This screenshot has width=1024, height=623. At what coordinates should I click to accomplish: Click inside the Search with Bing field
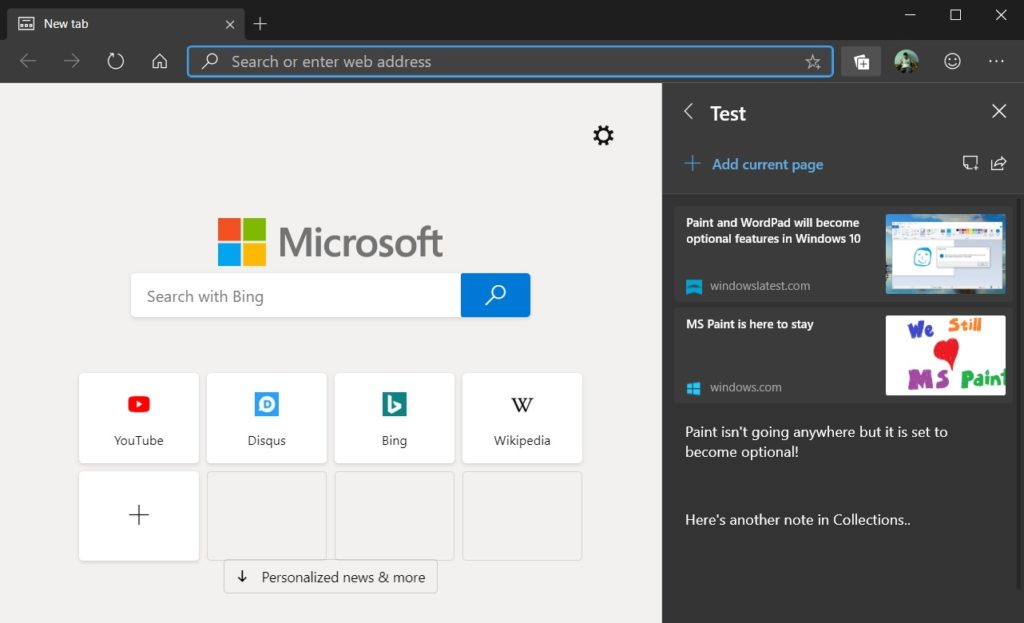[x=295, y=295]
